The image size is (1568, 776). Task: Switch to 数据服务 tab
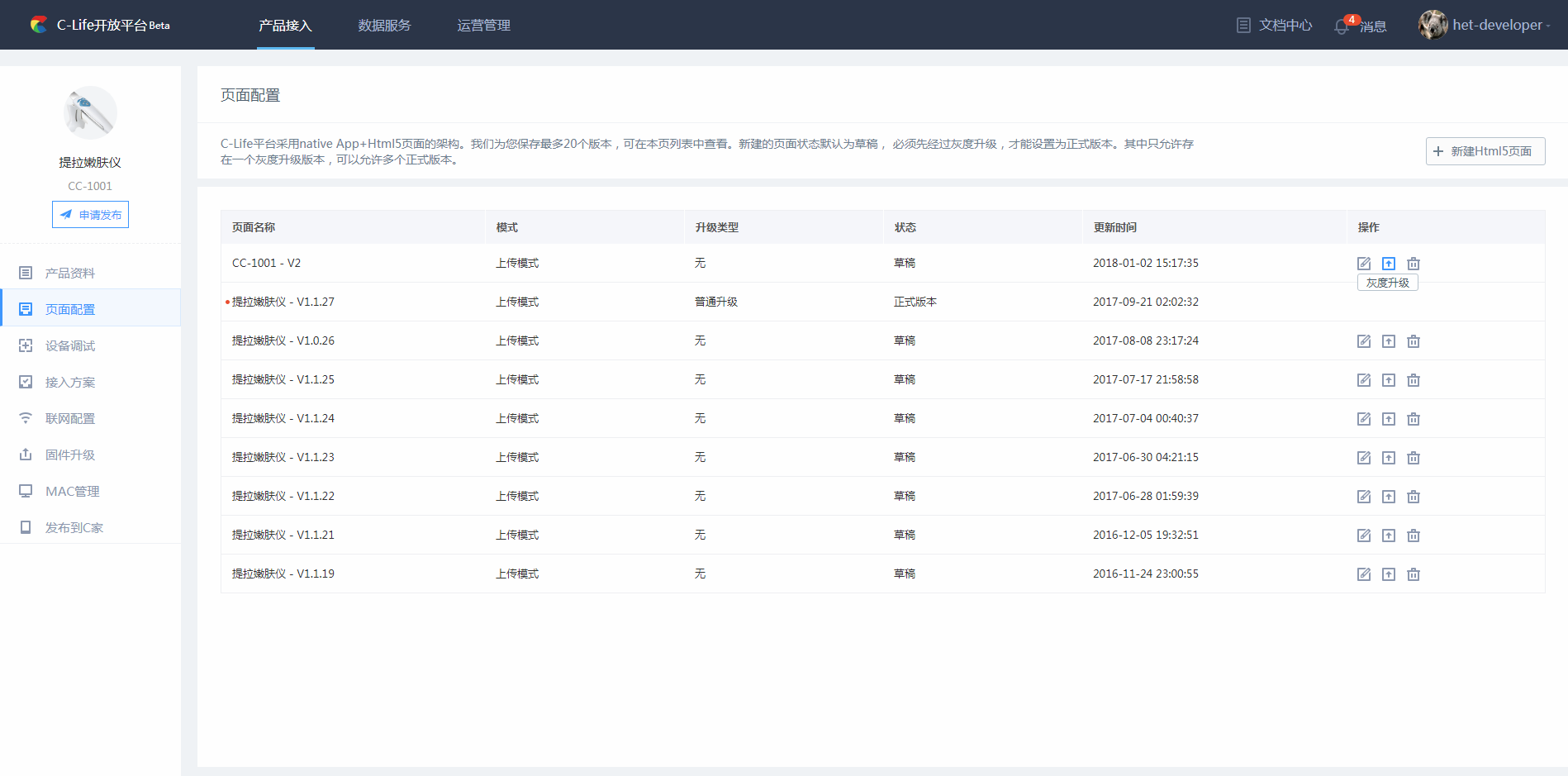(384, 26)
